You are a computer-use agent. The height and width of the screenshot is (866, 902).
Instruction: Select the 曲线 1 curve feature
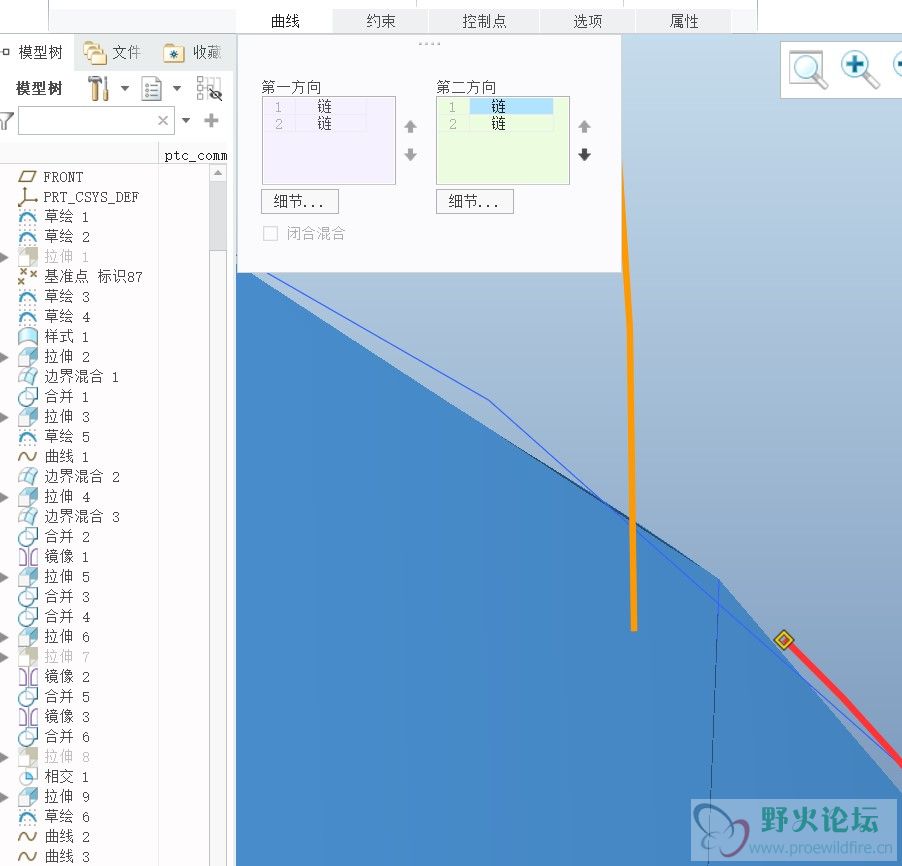click(x=53, y=456)
